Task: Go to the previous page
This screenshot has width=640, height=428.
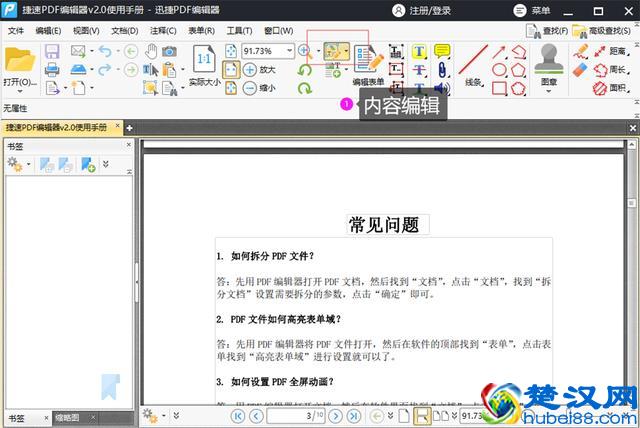Action: [x=256, y=416]
